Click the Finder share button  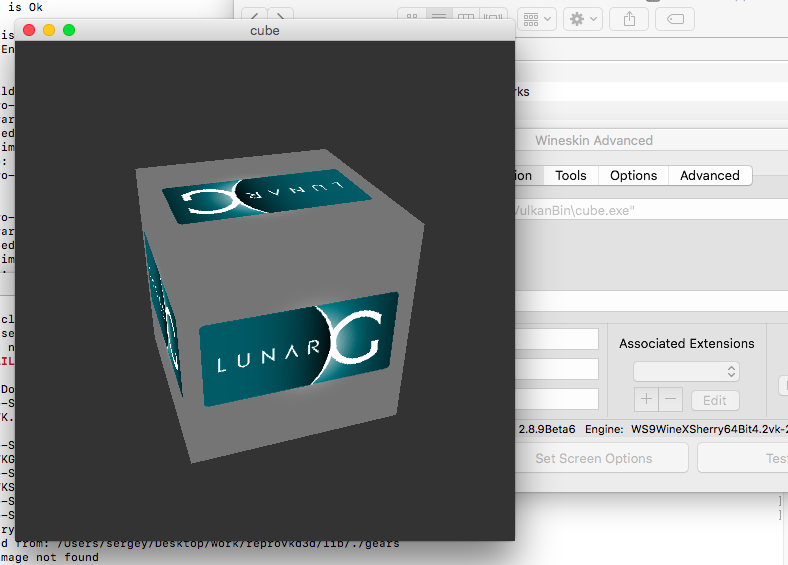coord(629,20)
